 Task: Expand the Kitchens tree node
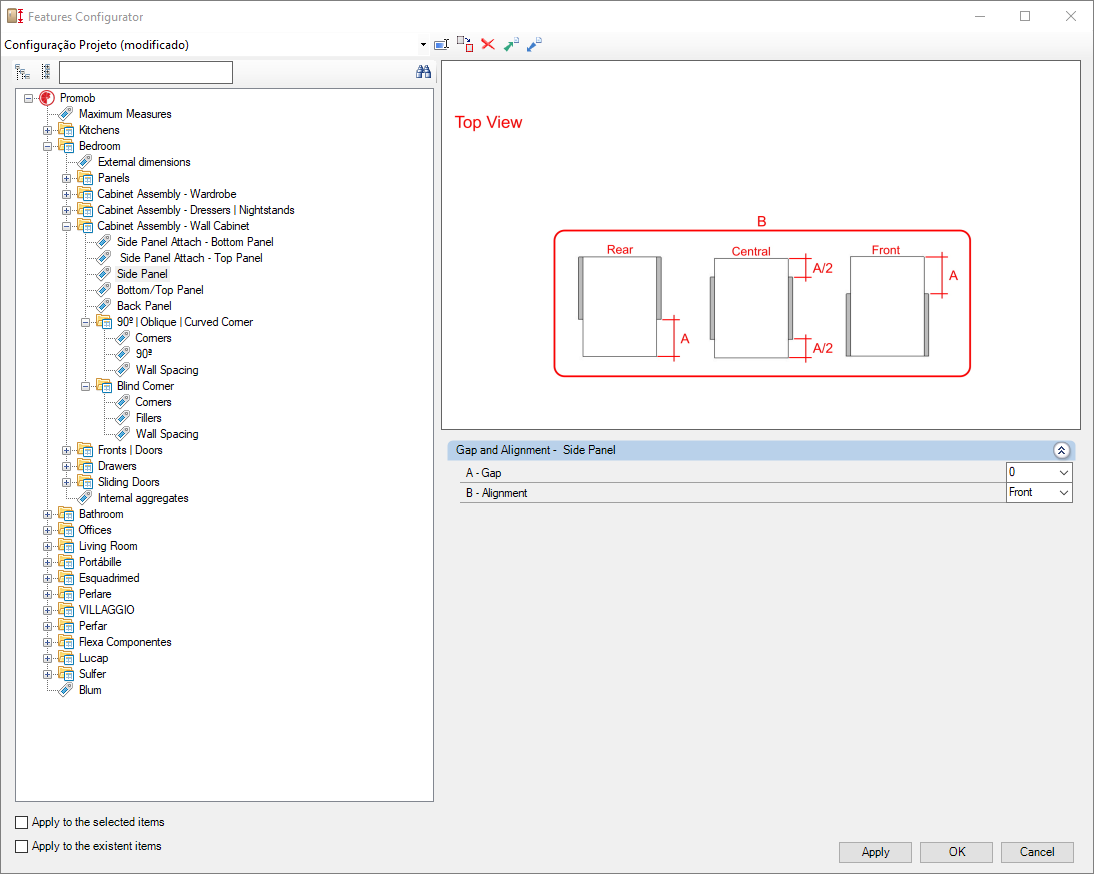pyautogui.click(x=47, y=130)
